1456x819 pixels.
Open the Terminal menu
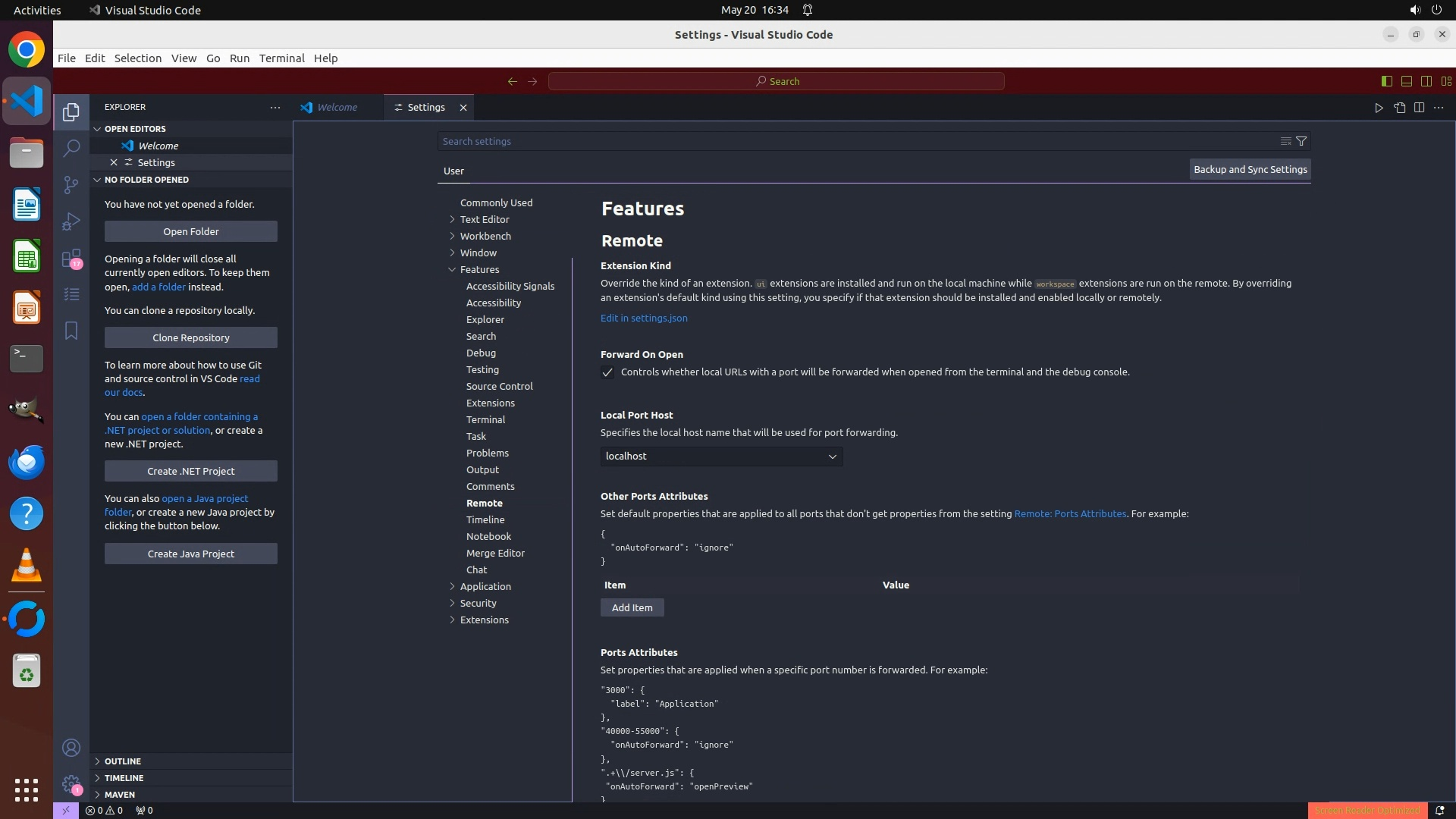[x=281, y=58]
